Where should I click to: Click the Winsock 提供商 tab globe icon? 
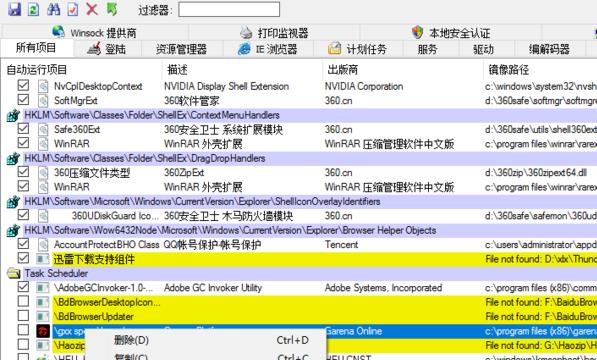[58, 32]
